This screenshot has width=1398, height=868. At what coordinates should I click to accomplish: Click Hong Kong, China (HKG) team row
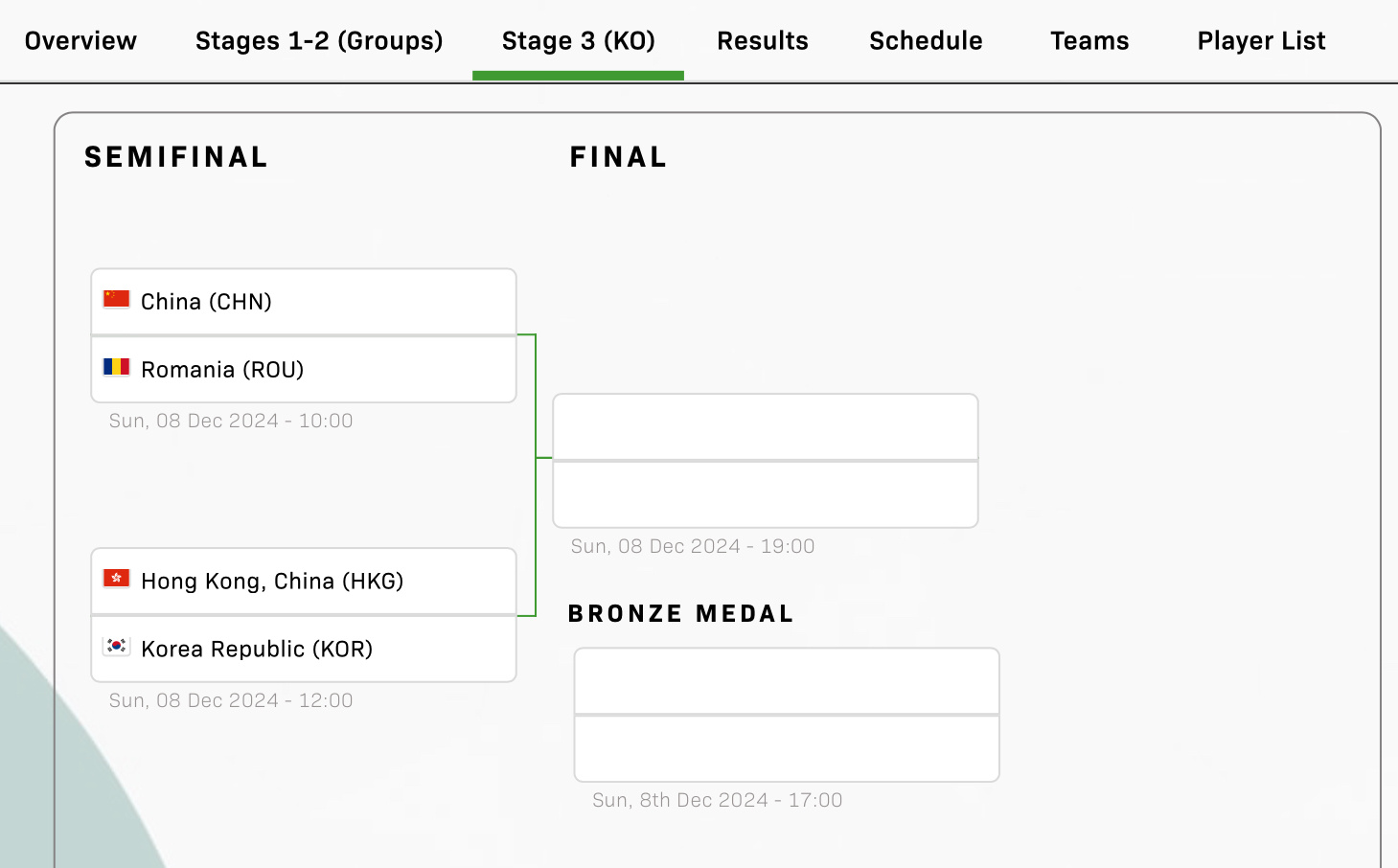pos(303,582)
